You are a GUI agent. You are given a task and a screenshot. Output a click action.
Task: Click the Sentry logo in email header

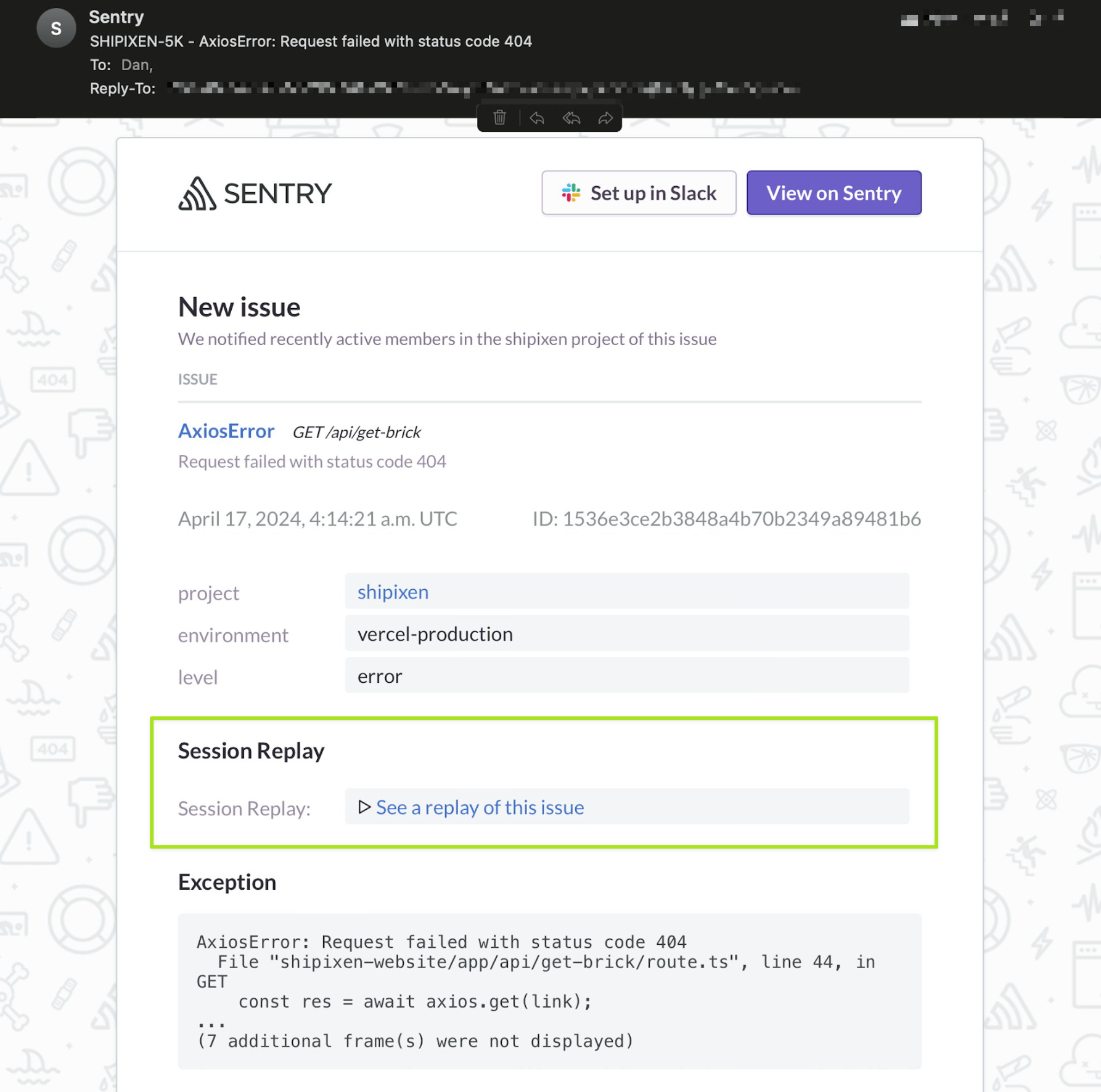click(x=255, y=194)
